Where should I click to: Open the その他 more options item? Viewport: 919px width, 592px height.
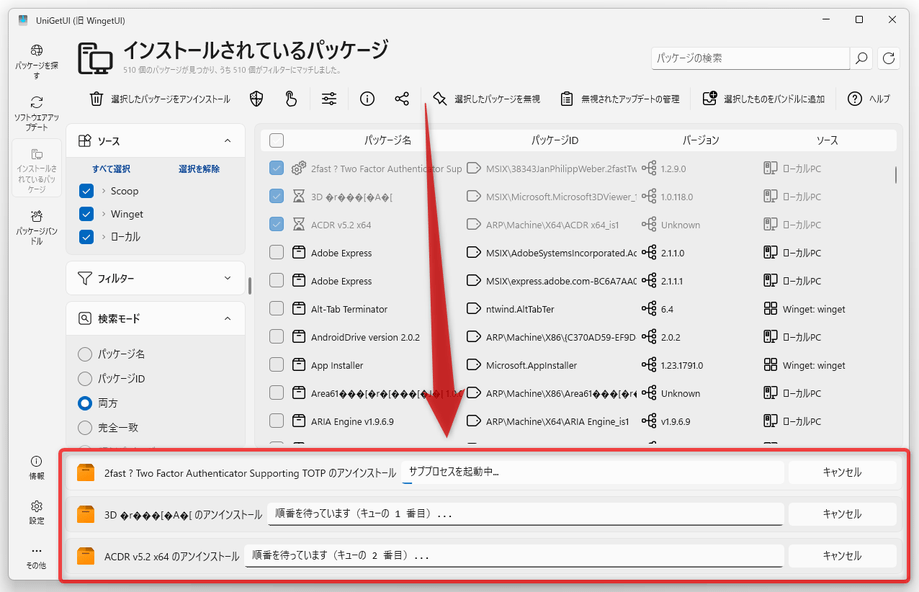(x=36, y=557)
